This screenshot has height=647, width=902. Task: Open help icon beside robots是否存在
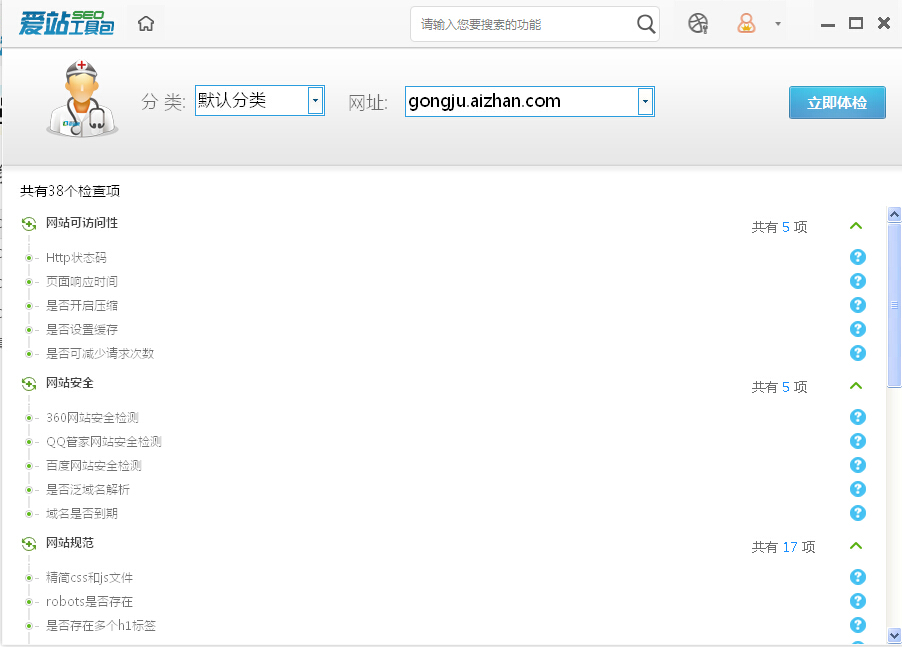(x=857, y=601)
